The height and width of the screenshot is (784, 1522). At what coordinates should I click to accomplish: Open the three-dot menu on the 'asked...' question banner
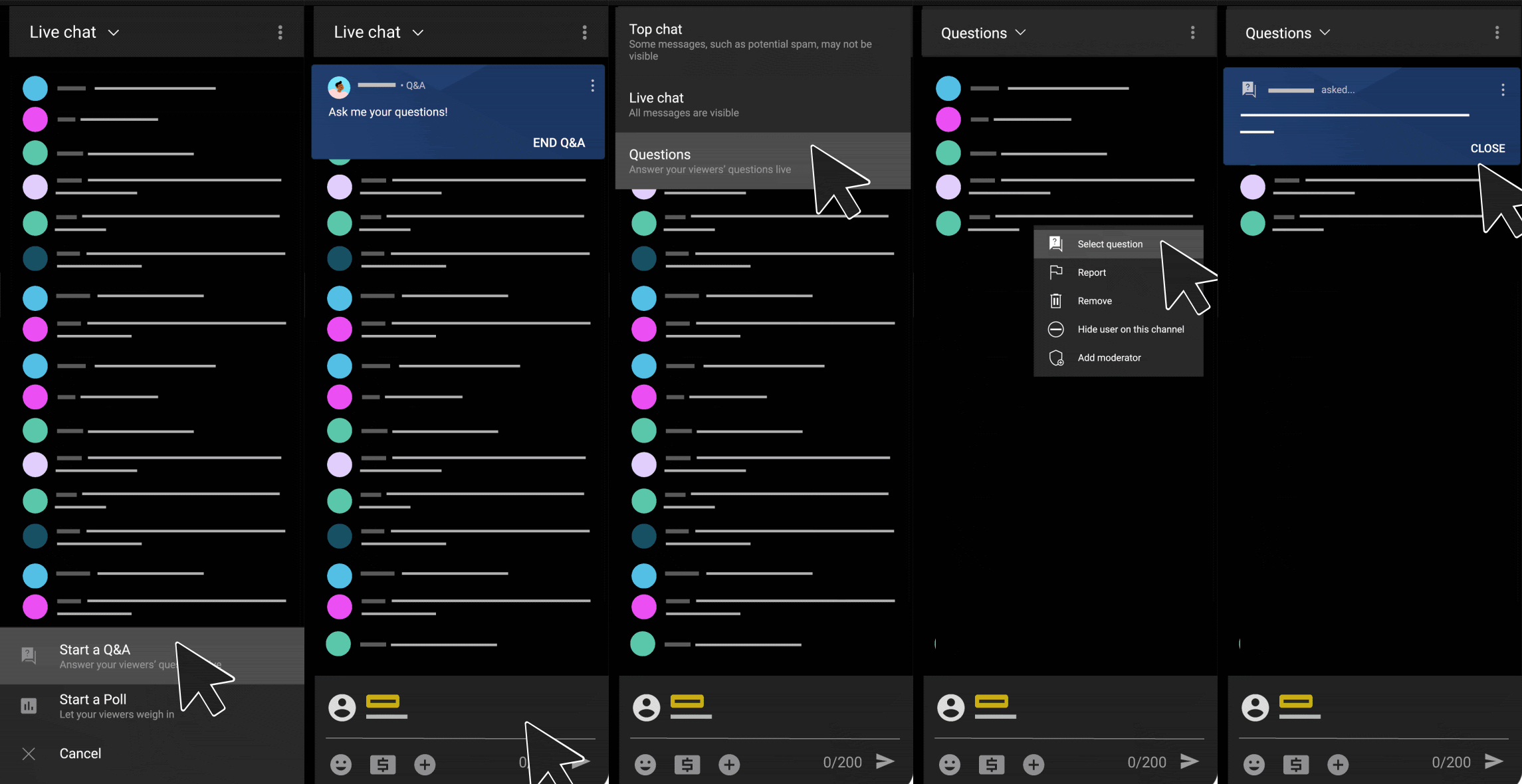coord(1503,90)
